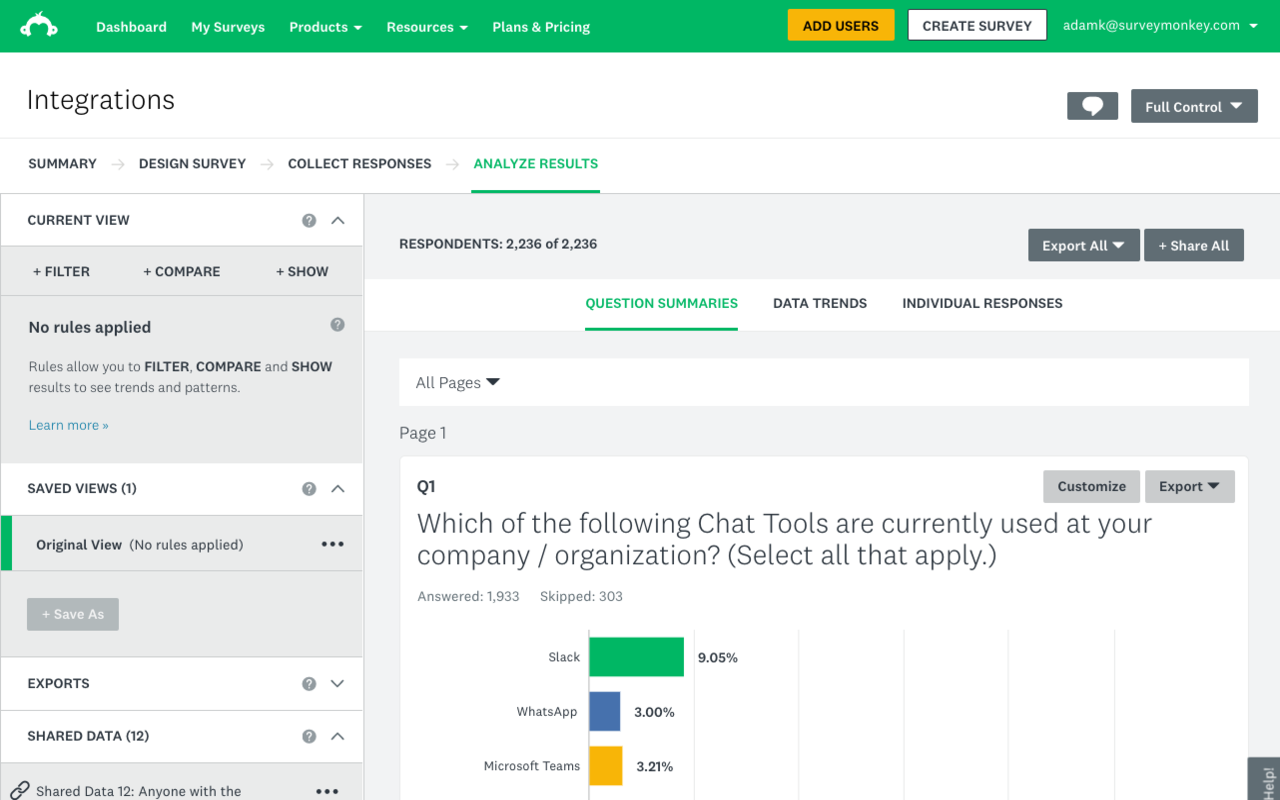
Task: Click the help icon next to No rules applied
Action: [337, 324]
